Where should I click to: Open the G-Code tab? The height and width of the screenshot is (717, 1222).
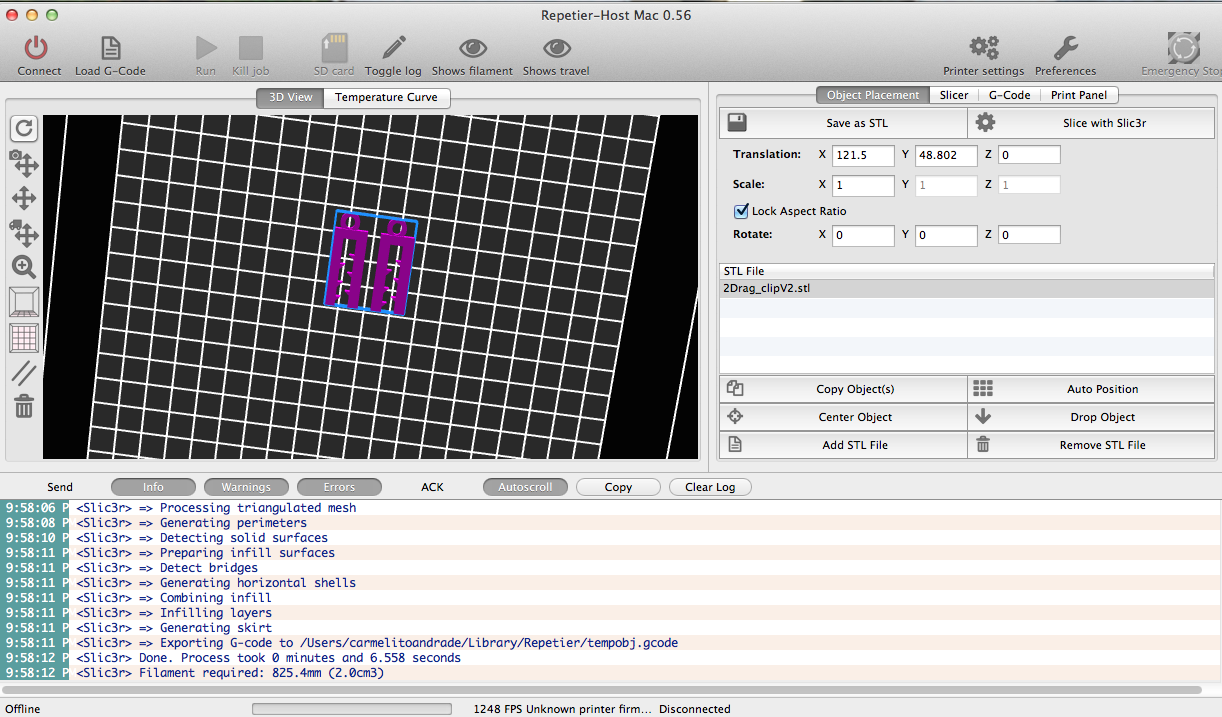coord(1009,95)
